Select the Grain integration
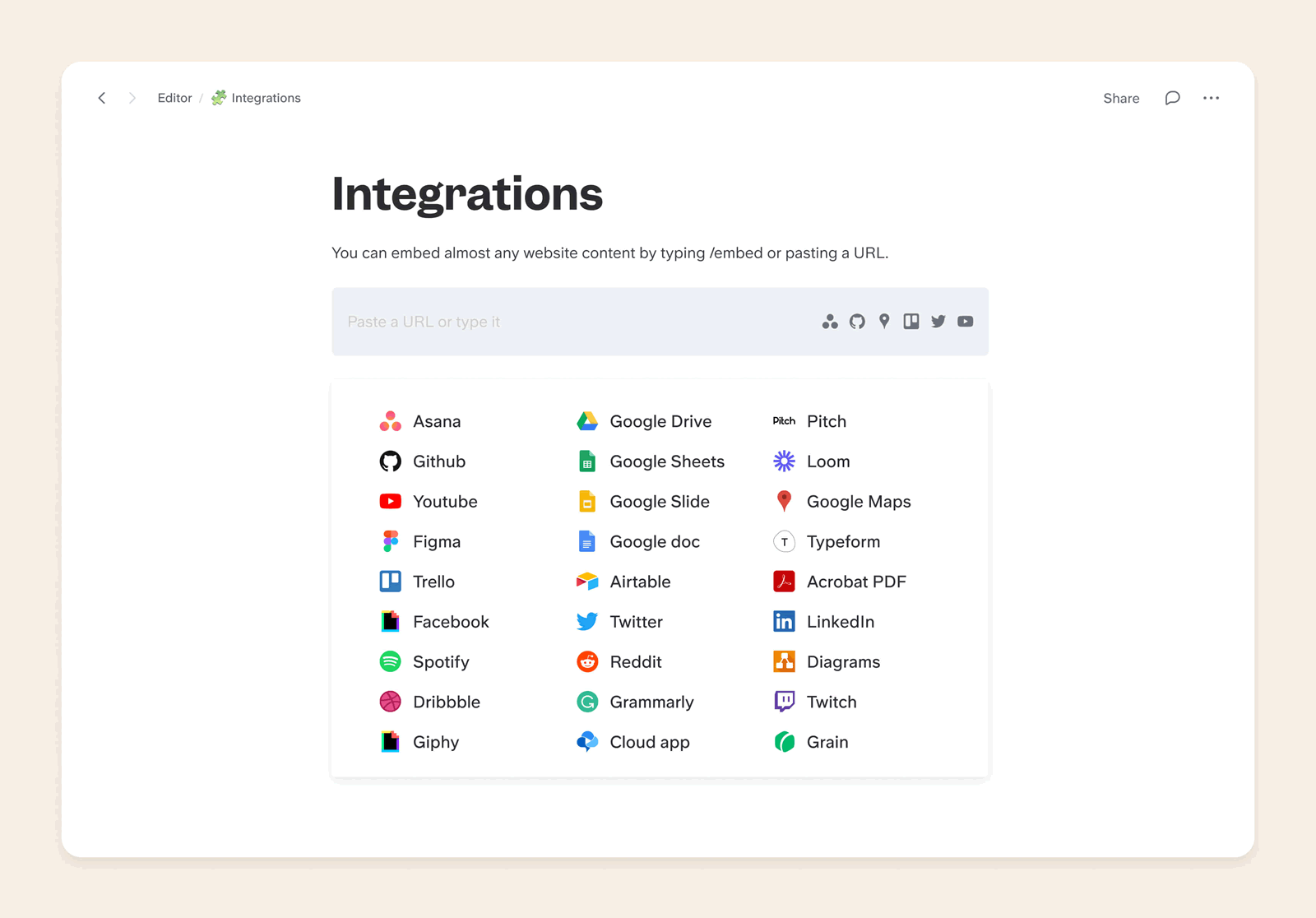Viewport: 1316px width, 918px height. 811,742
